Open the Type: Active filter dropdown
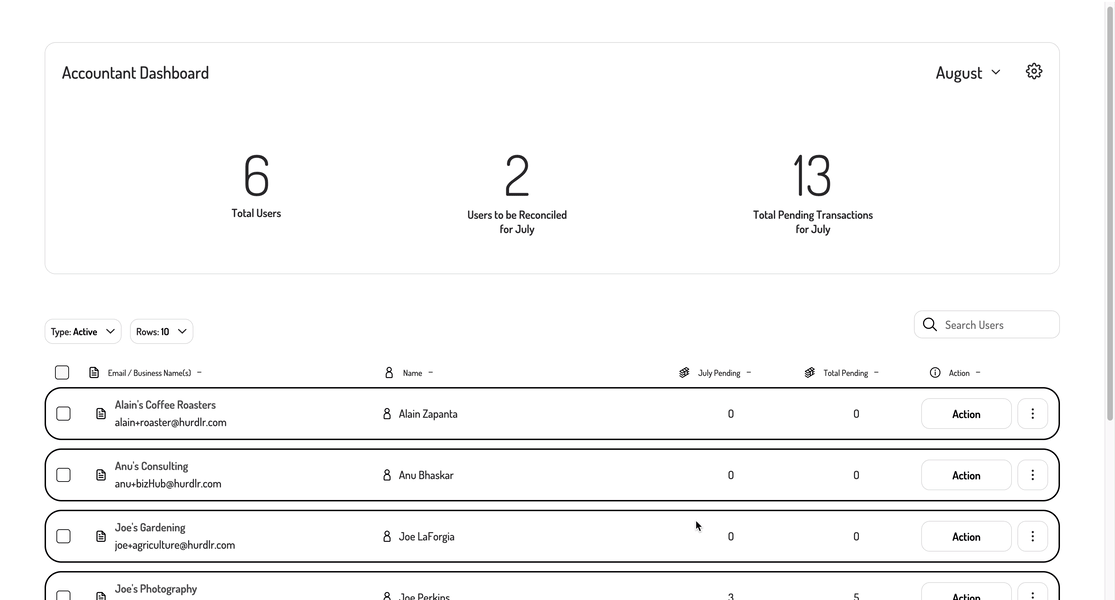The width and height of the screenshot is (1115, 600). tap(82, 331)
